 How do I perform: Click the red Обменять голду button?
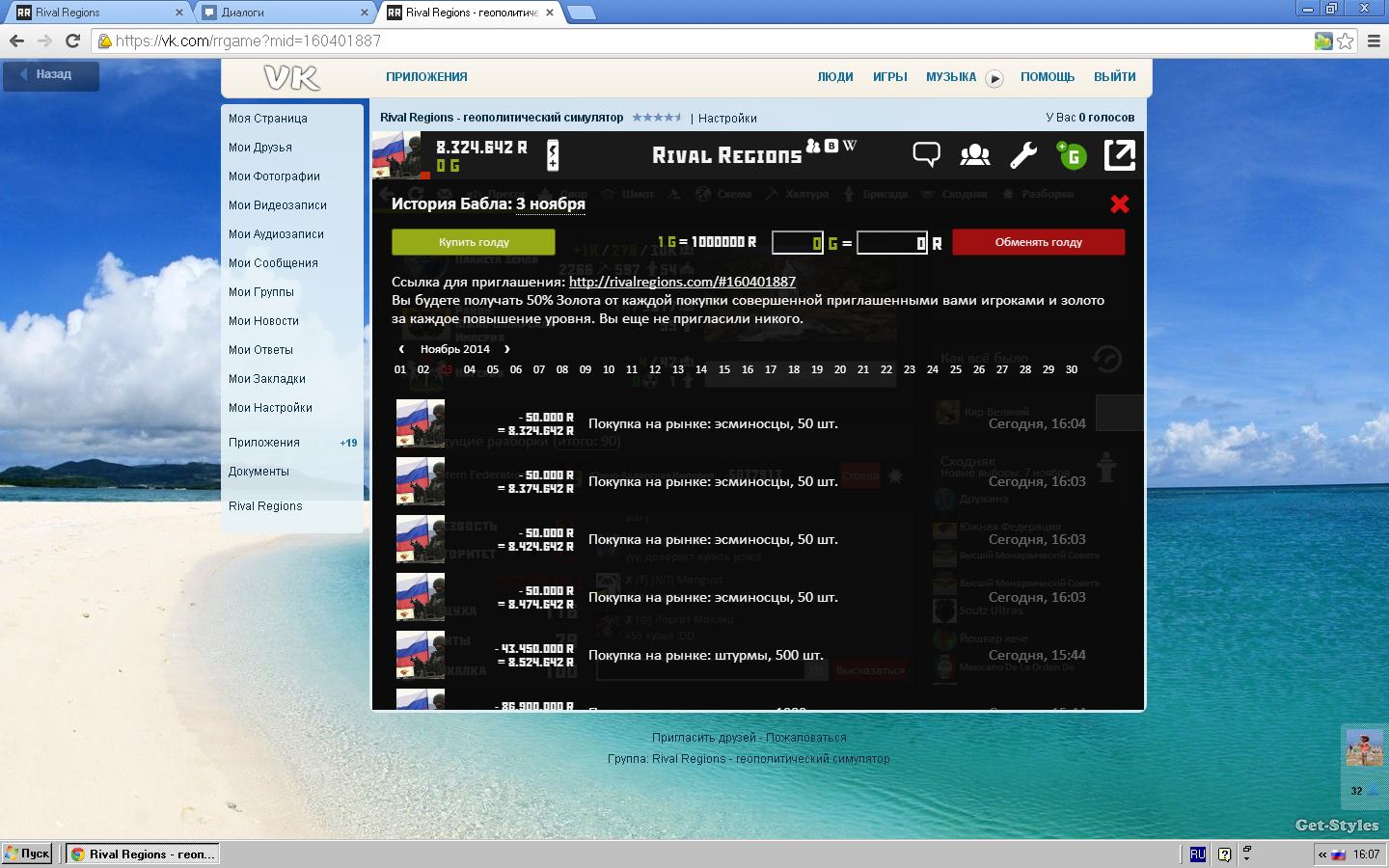coord(1039,242)
